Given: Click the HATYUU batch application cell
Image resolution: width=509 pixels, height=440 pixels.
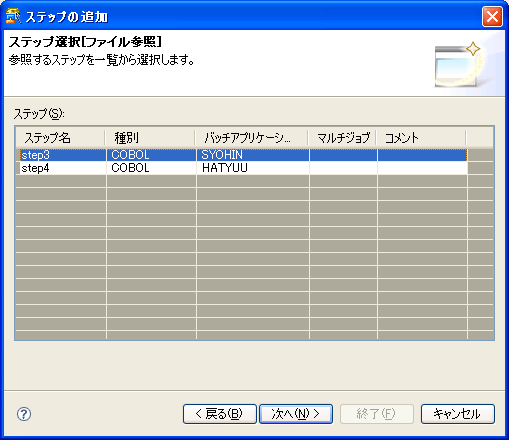Looking at the screenshot, I should click(253, 168).
